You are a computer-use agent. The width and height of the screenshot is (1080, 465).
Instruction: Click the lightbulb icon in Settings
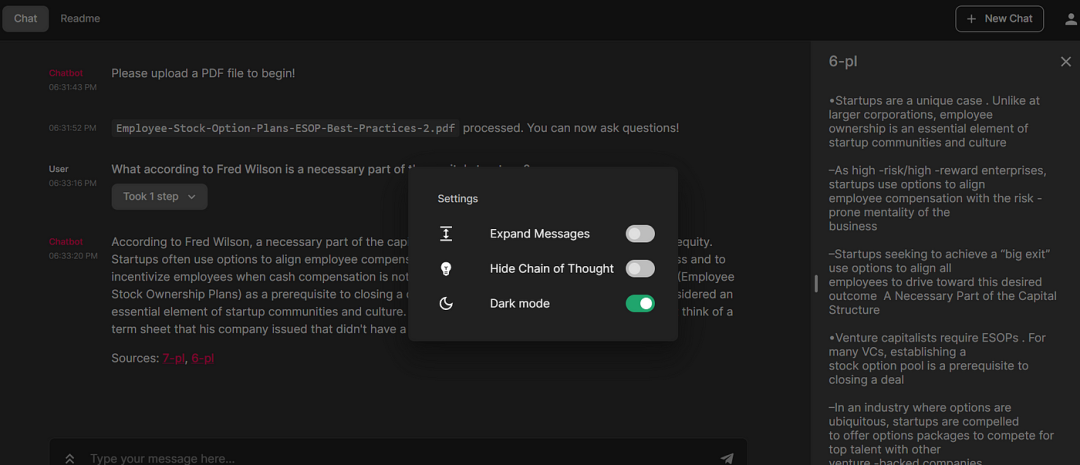pyautogui.click(x=446, y=269)
